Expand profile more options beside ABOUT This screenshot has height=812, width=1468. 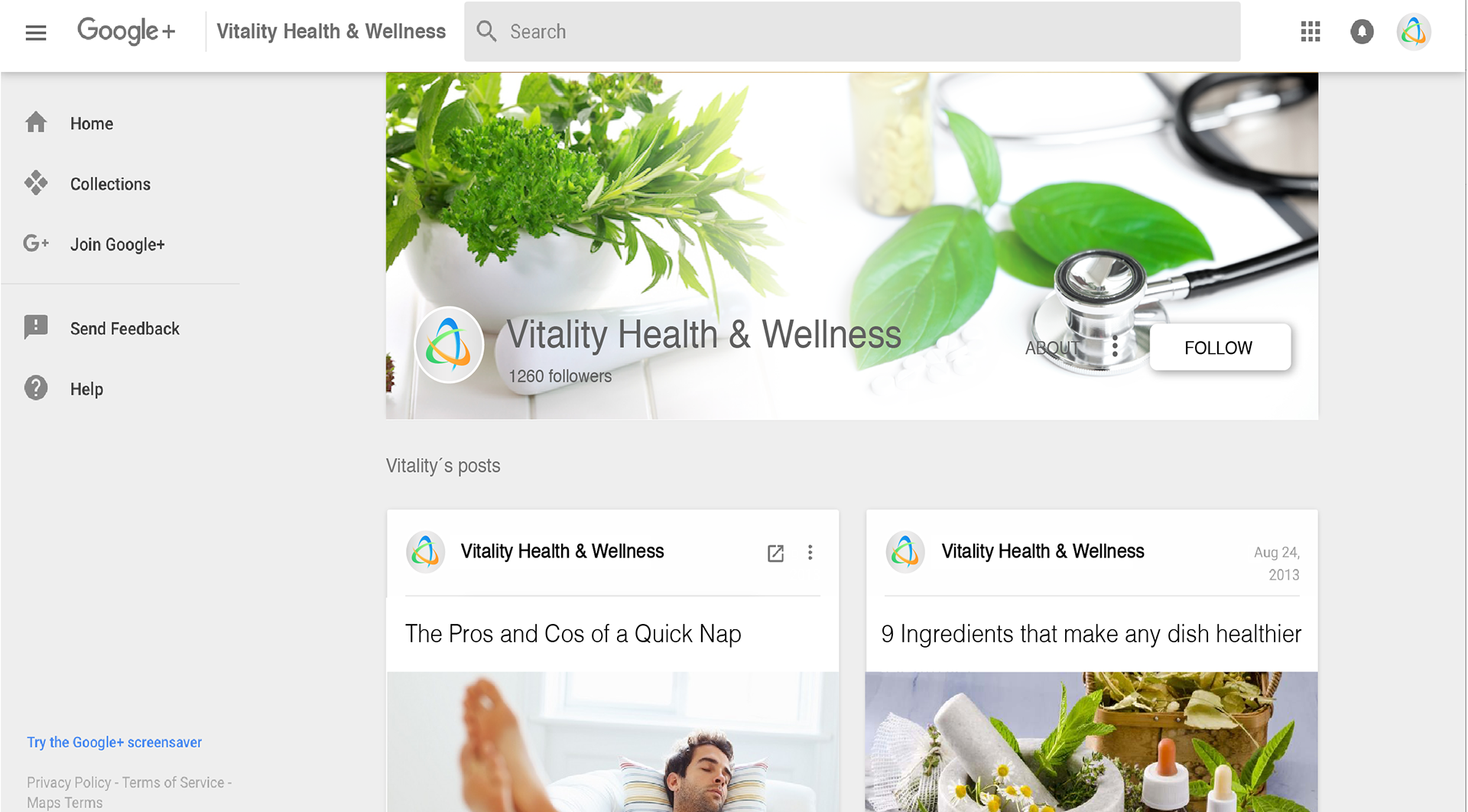point(1115,346)
